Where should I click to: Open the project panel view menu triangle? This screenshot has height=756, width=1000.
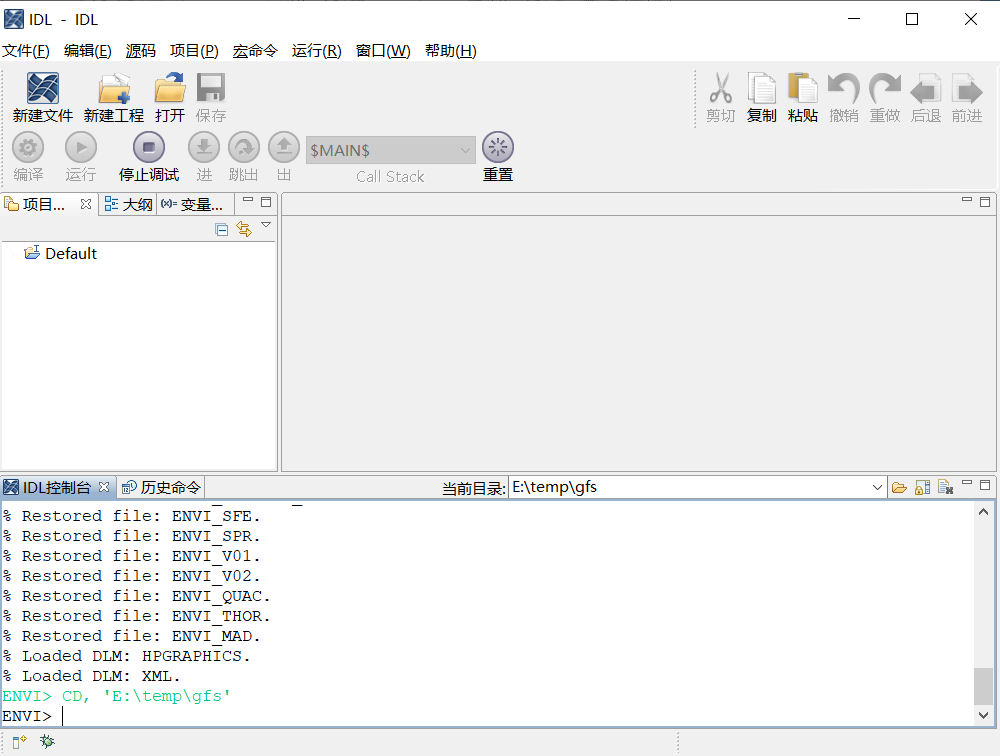pos(267,225)
